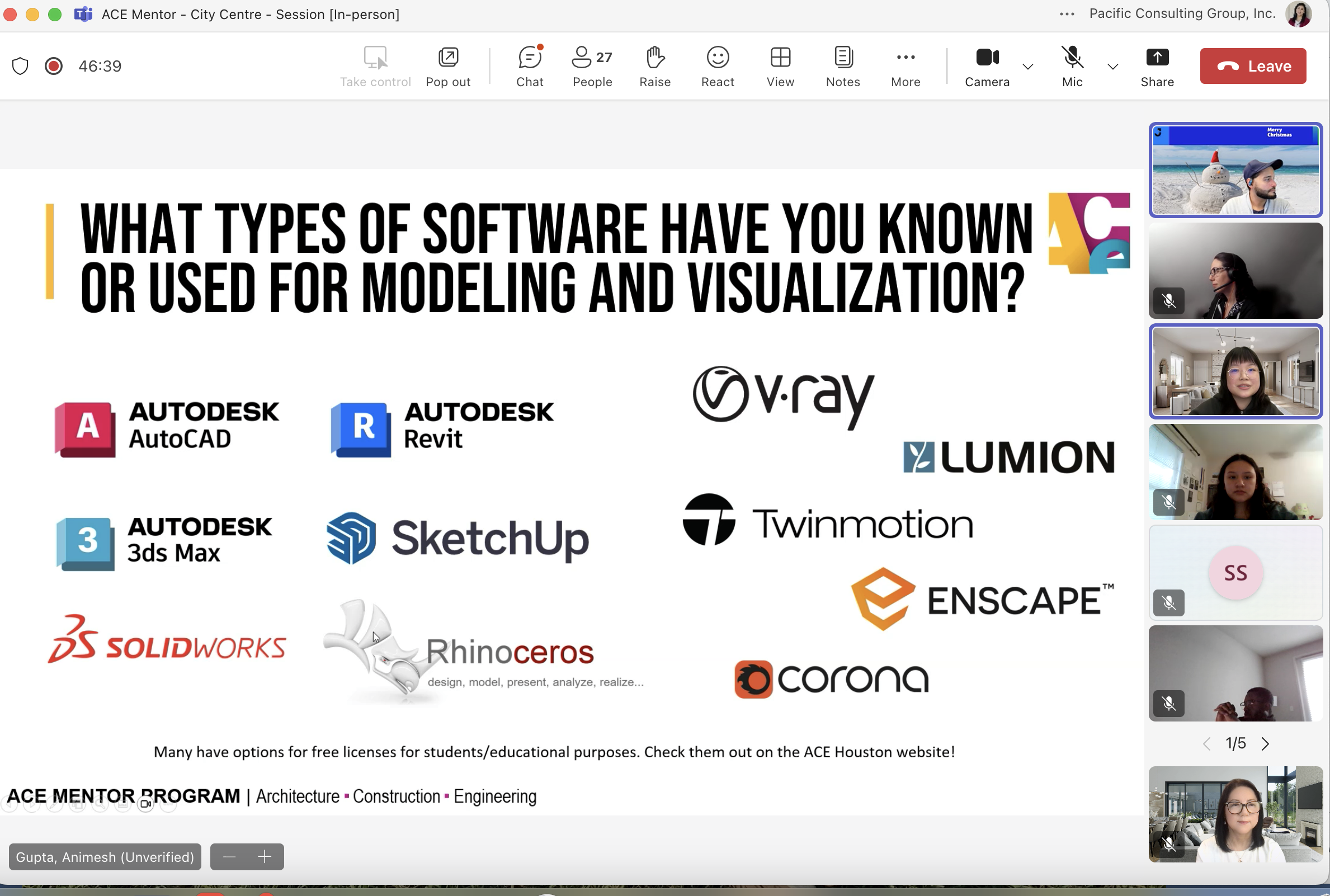Select the SS initials participant tile
This screenshot has width=1330, height=896.
click(x=1235, y=573)
